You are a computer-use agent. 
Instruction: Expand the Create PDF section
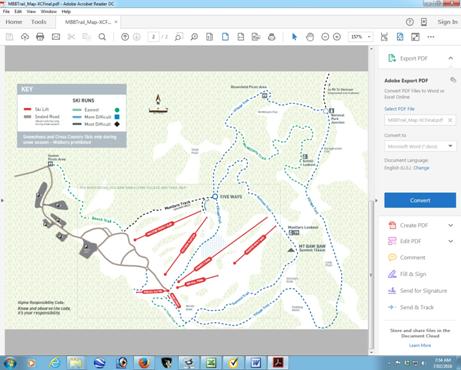451,225
